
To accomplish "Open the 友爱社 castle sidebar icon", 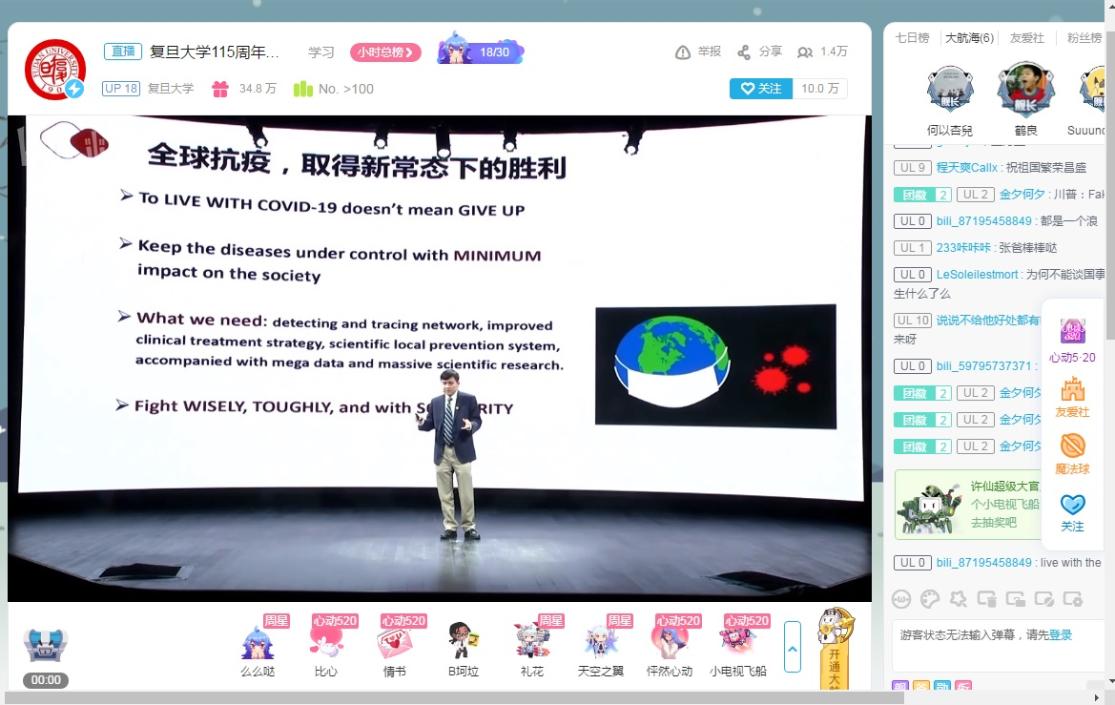I will (x=1072, y=390).
